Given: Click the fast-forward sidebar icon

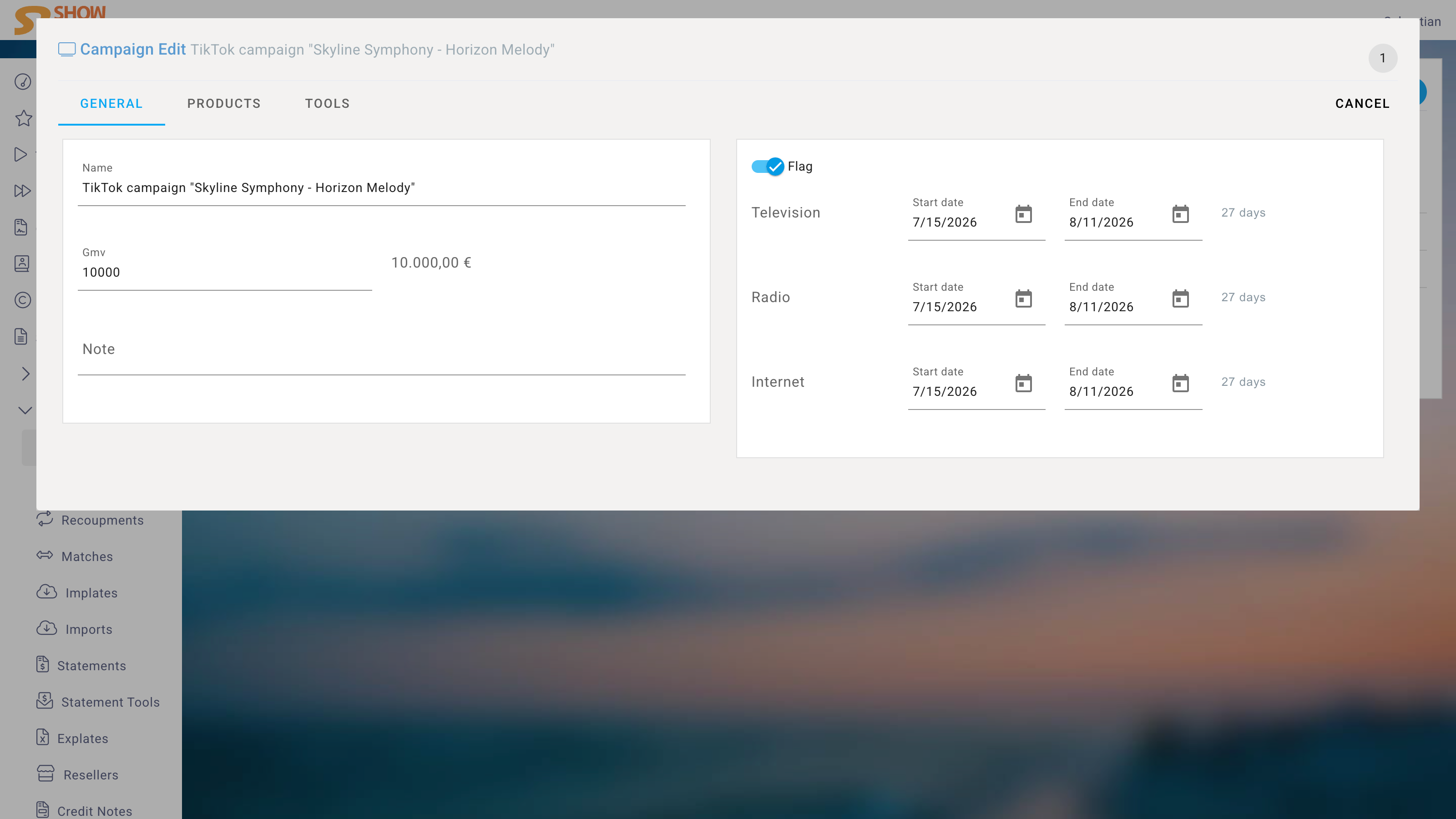Looking at the screenshot, I should pos(23,191).
